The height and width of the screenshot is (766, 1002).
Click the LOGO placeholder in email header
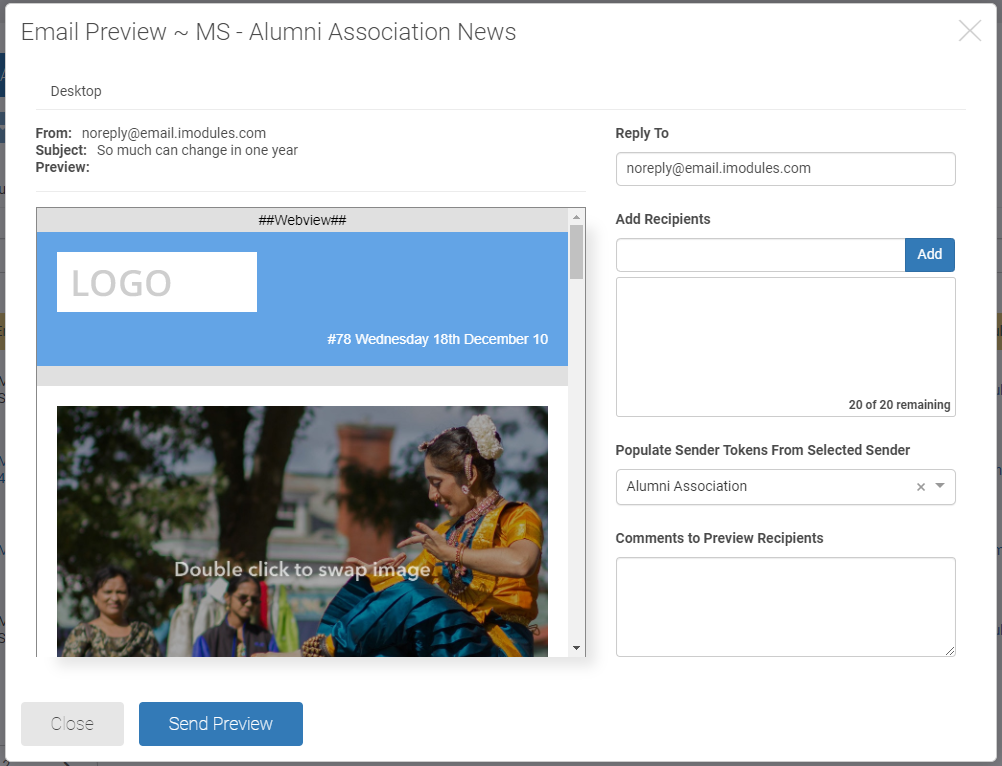[x=157, y=282]
